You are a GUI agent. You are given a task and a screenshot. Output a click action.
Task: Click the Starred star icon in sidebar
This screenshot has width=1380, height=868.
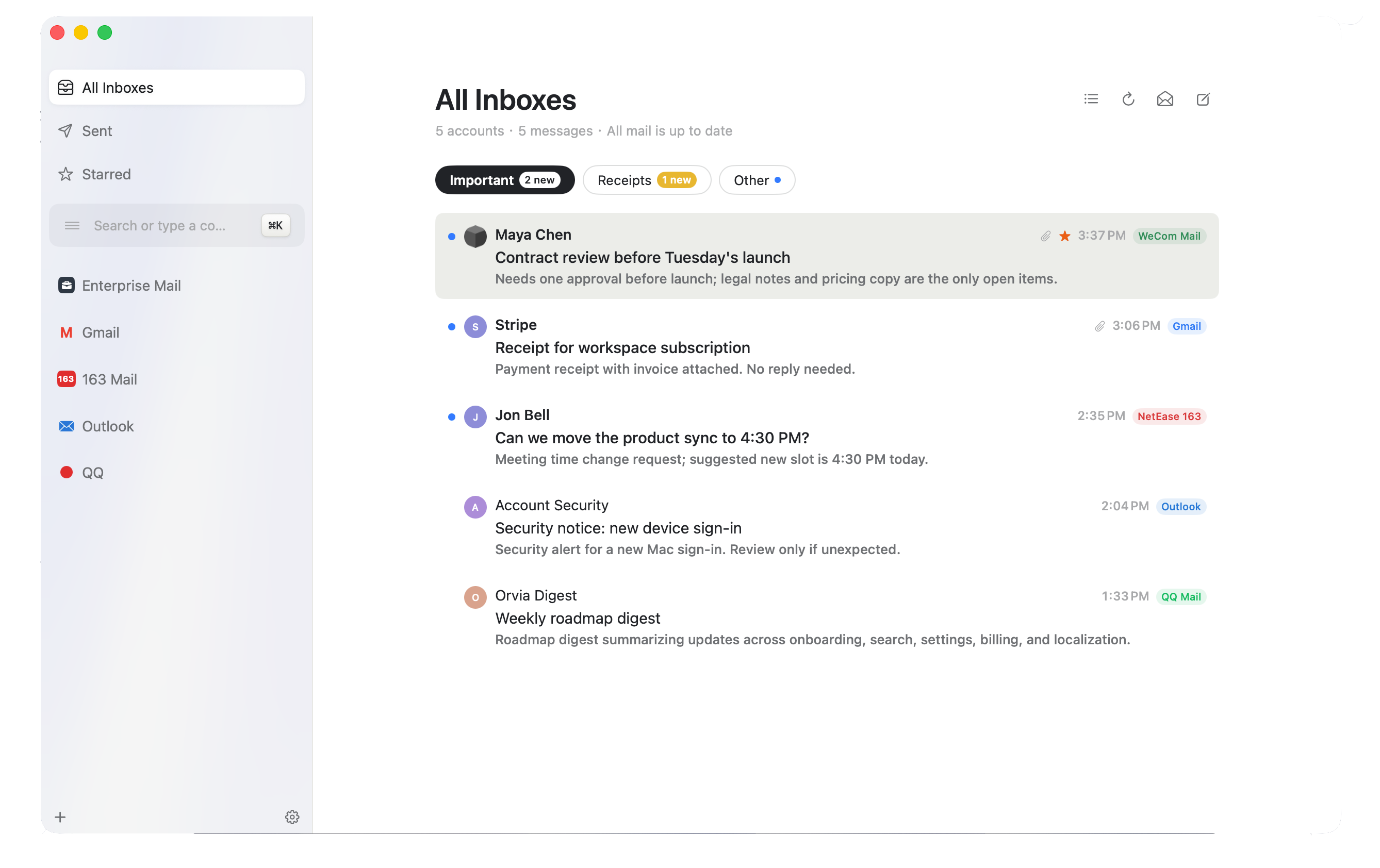(66, 174)
